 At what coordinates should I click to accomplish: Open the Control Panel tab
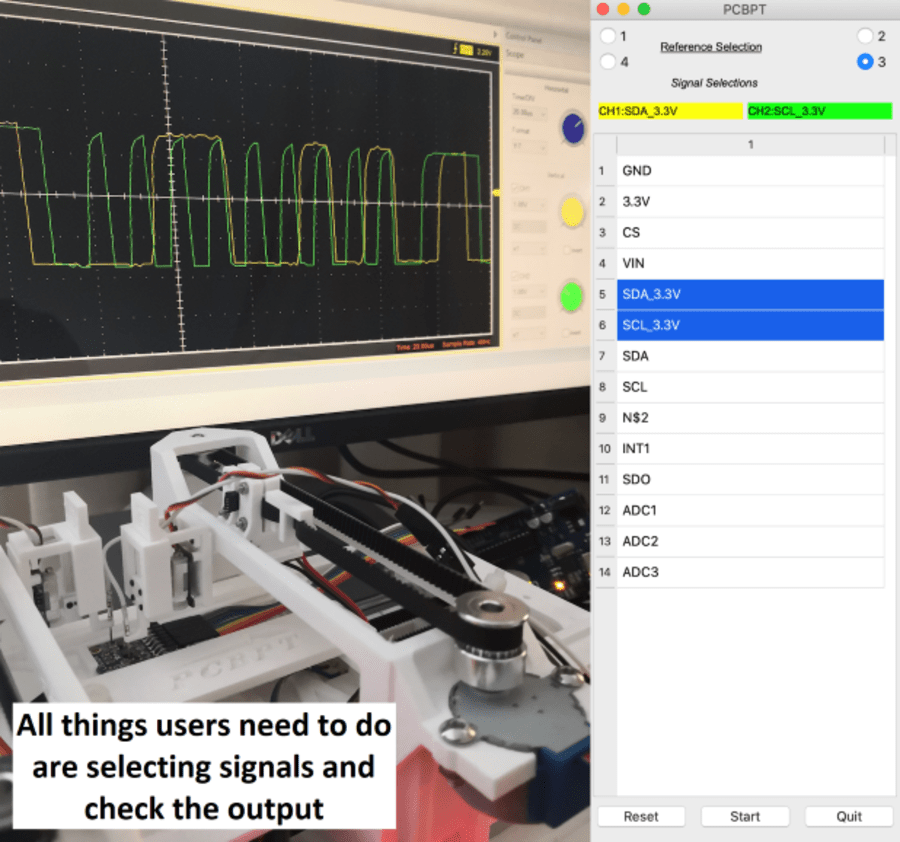pos(523,36)
